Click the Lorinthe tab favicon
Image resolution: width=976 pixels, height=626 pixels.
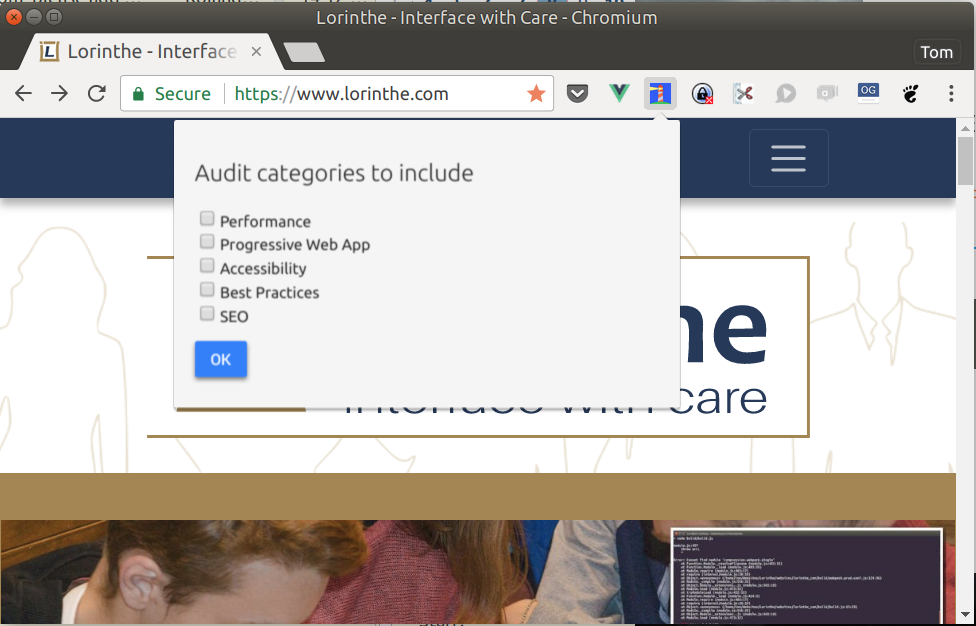pos(49,52)
